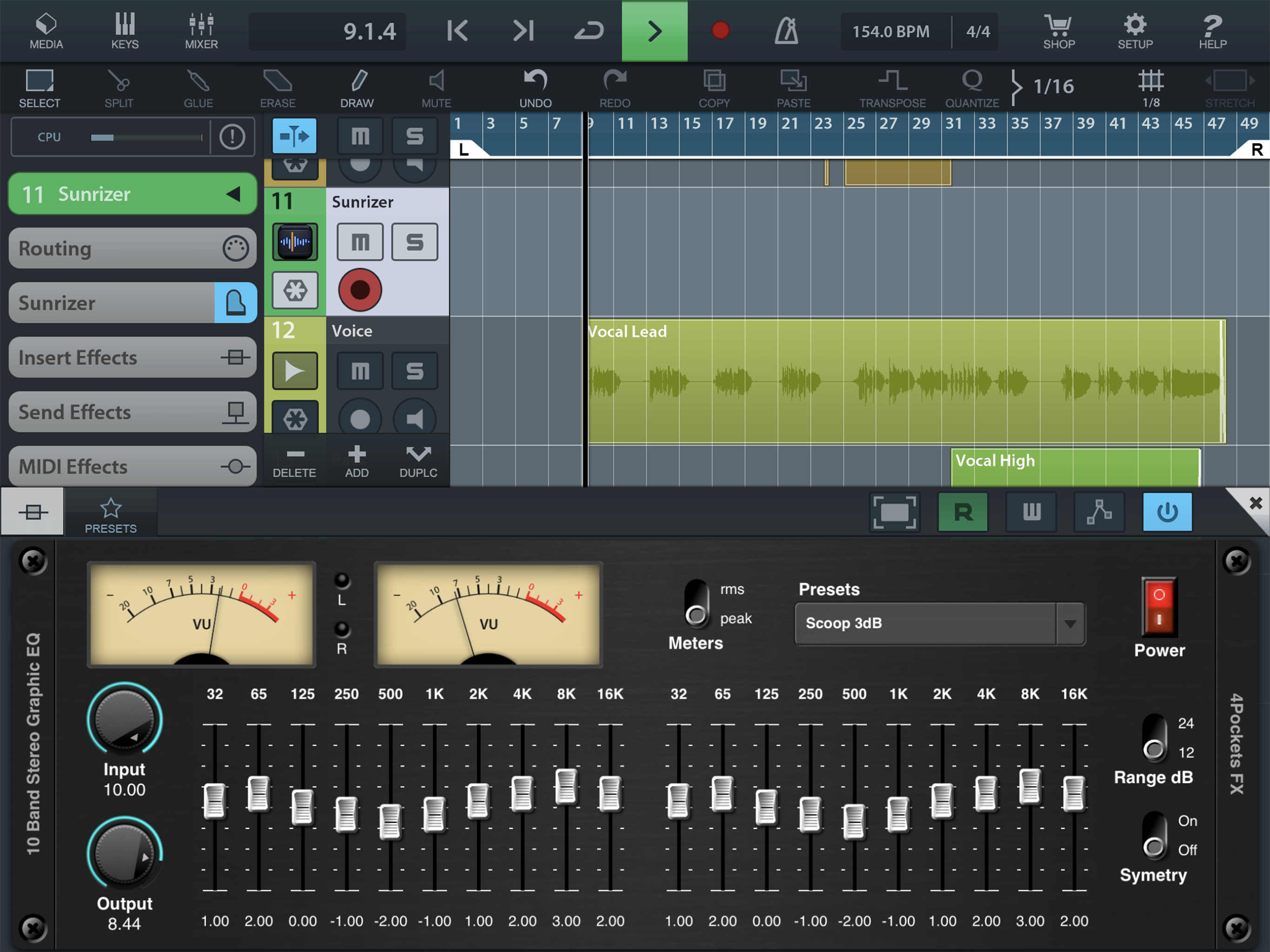Enlarge the effect window with the fullscreen icon
Screen dimensions: 1270x952
894,512
